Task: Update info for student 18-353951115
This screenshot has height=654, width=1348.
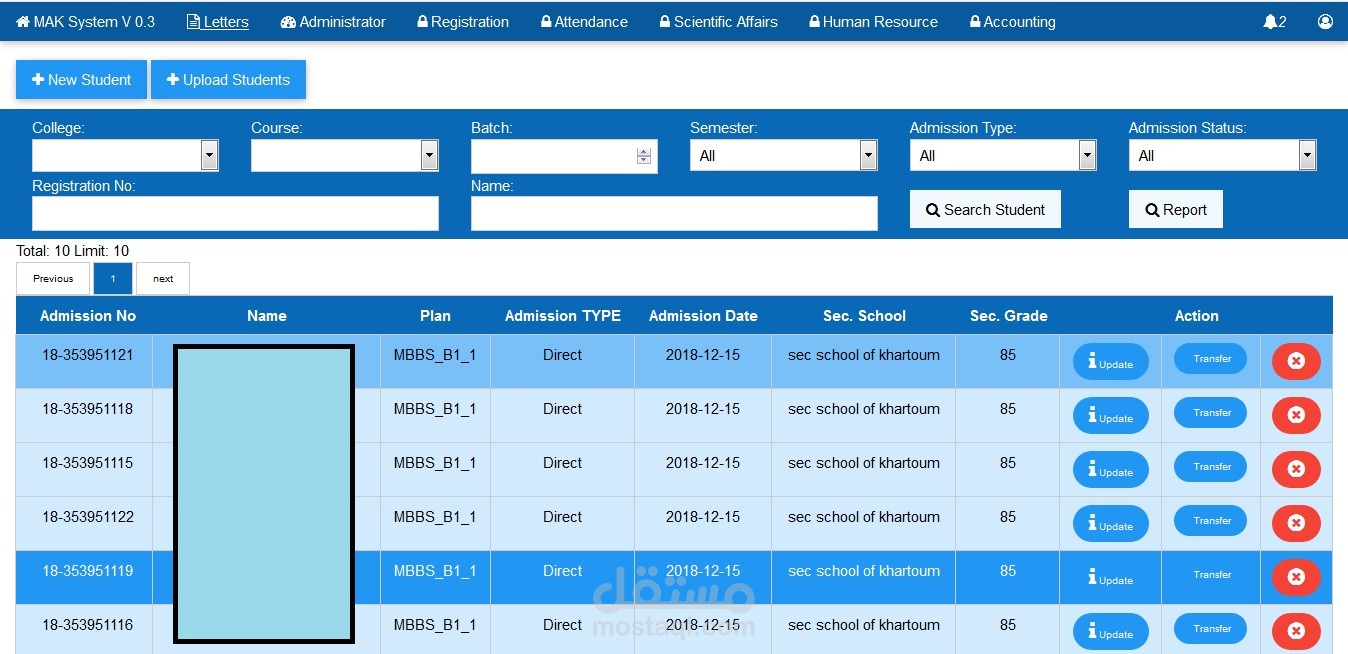Action: tap(1111, 470)
